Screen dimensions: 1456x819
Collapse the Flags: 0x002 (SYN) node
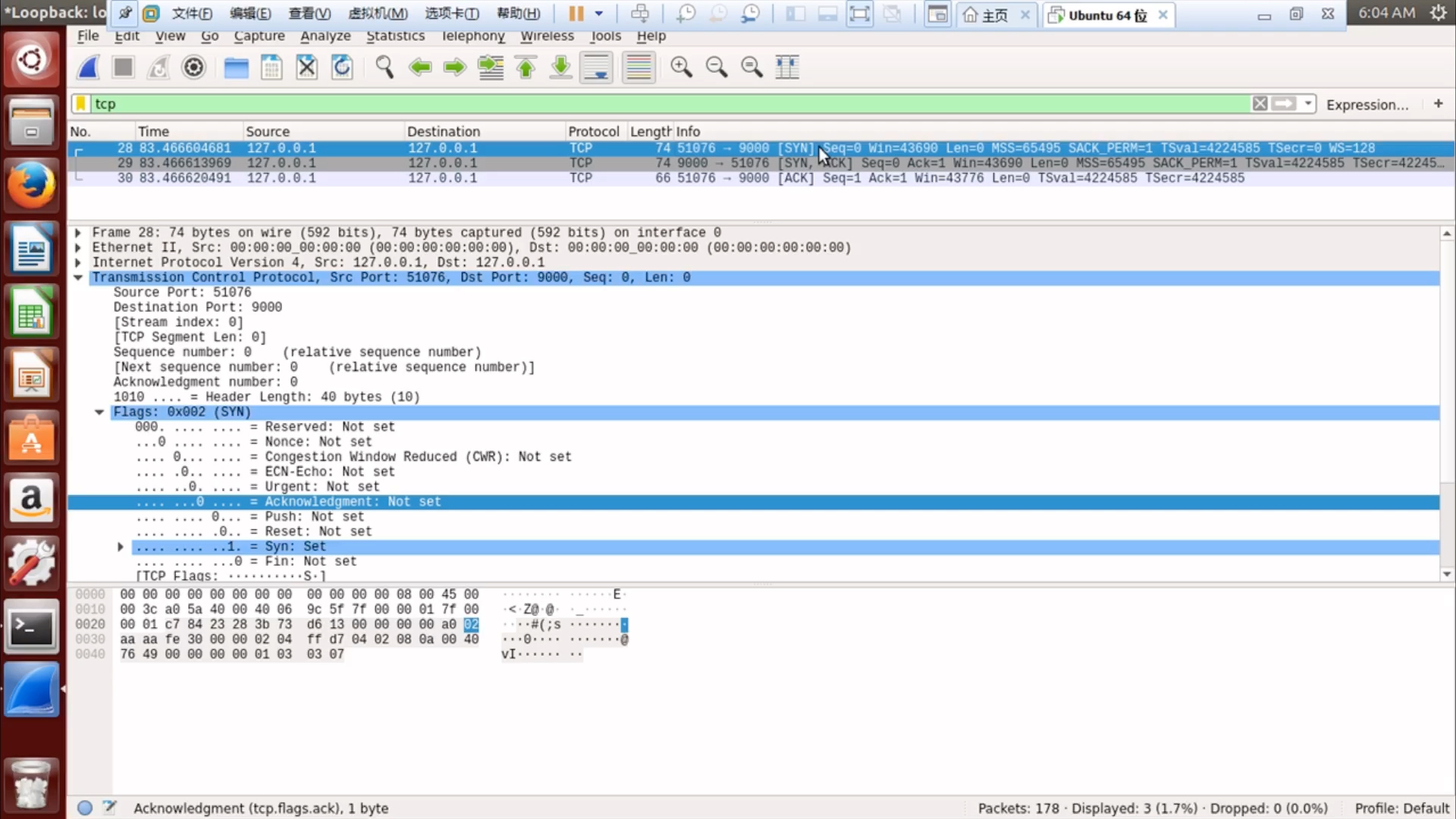[99, 412]
